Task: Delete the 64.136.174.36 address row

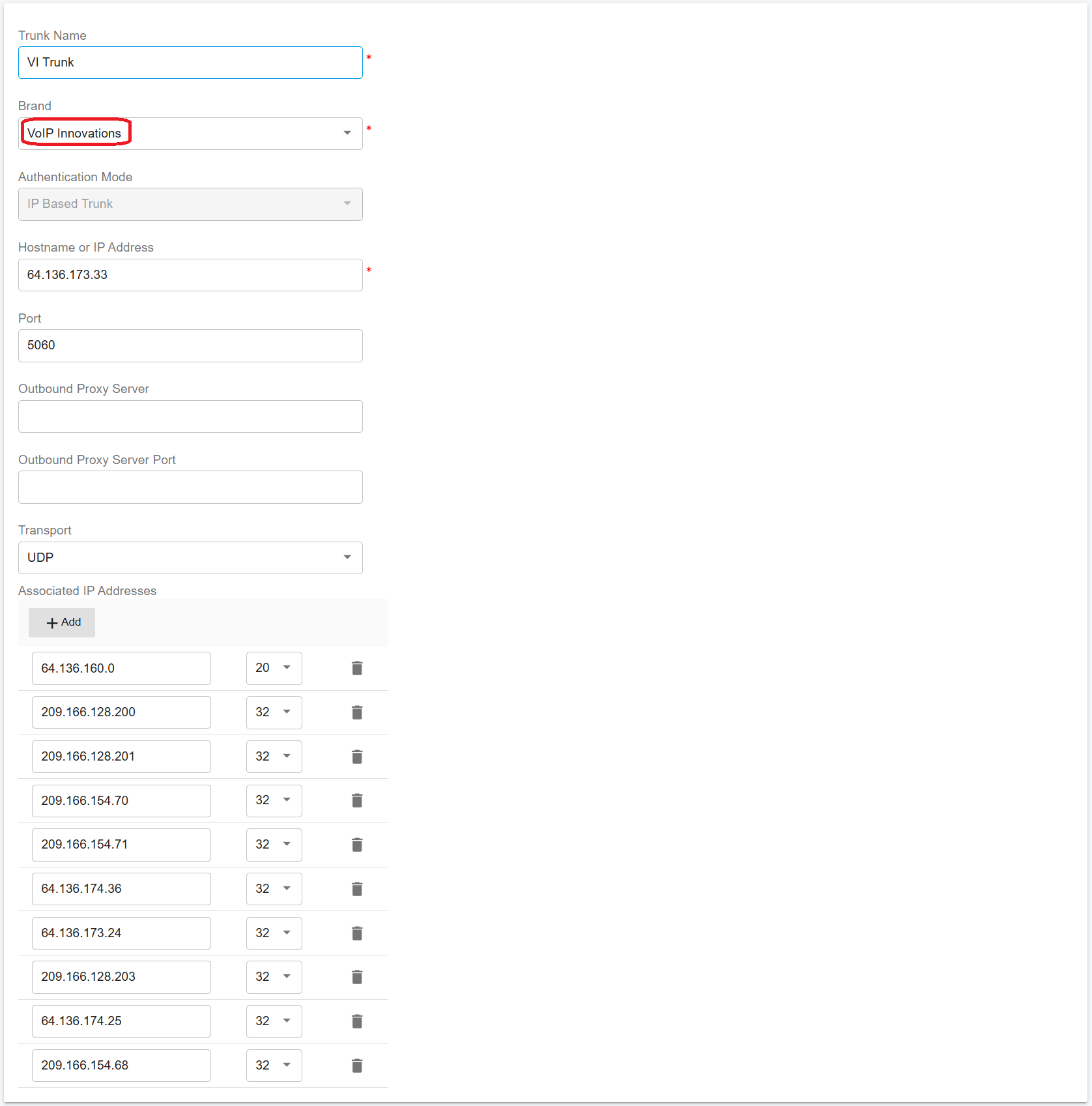Action: coord(356,889)
